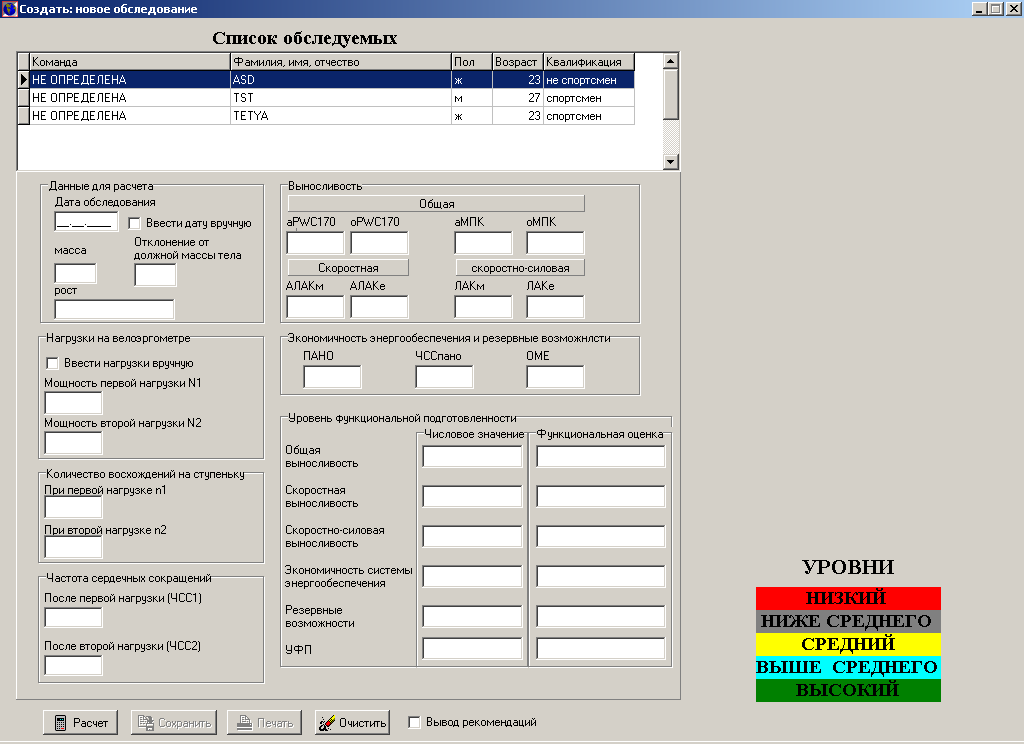This screenshot has width=1024, height=744.
Task: Click the рост input field
Action: pos(114,309)
